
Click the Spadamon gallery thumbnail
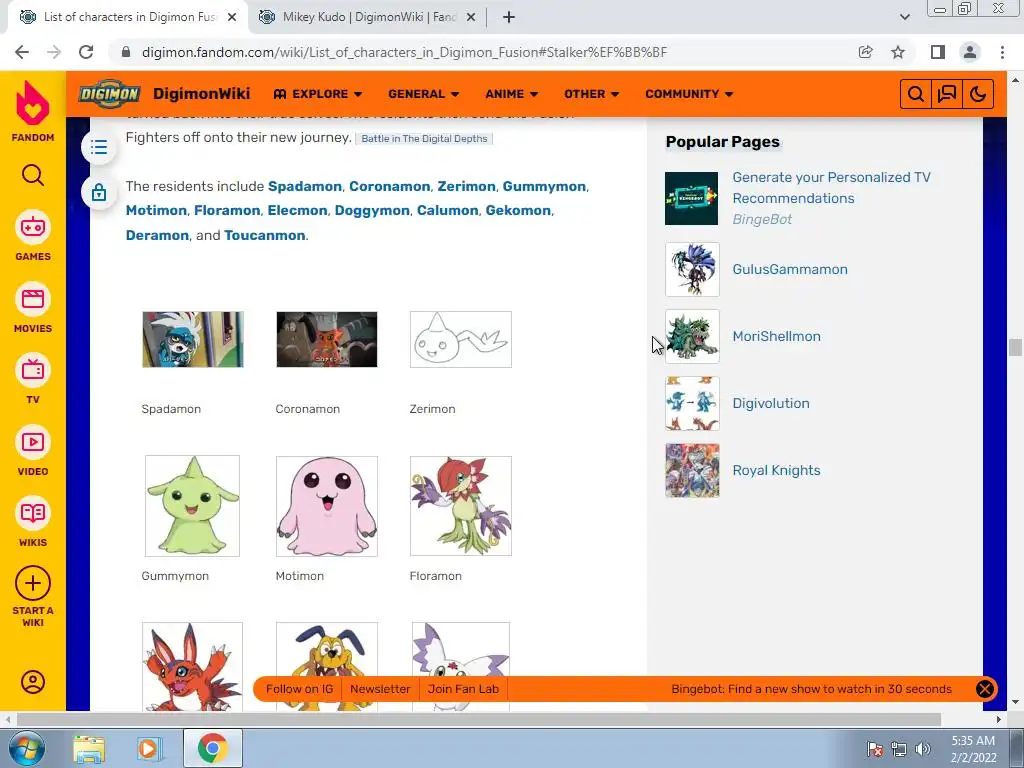click(x=193, y=340)
